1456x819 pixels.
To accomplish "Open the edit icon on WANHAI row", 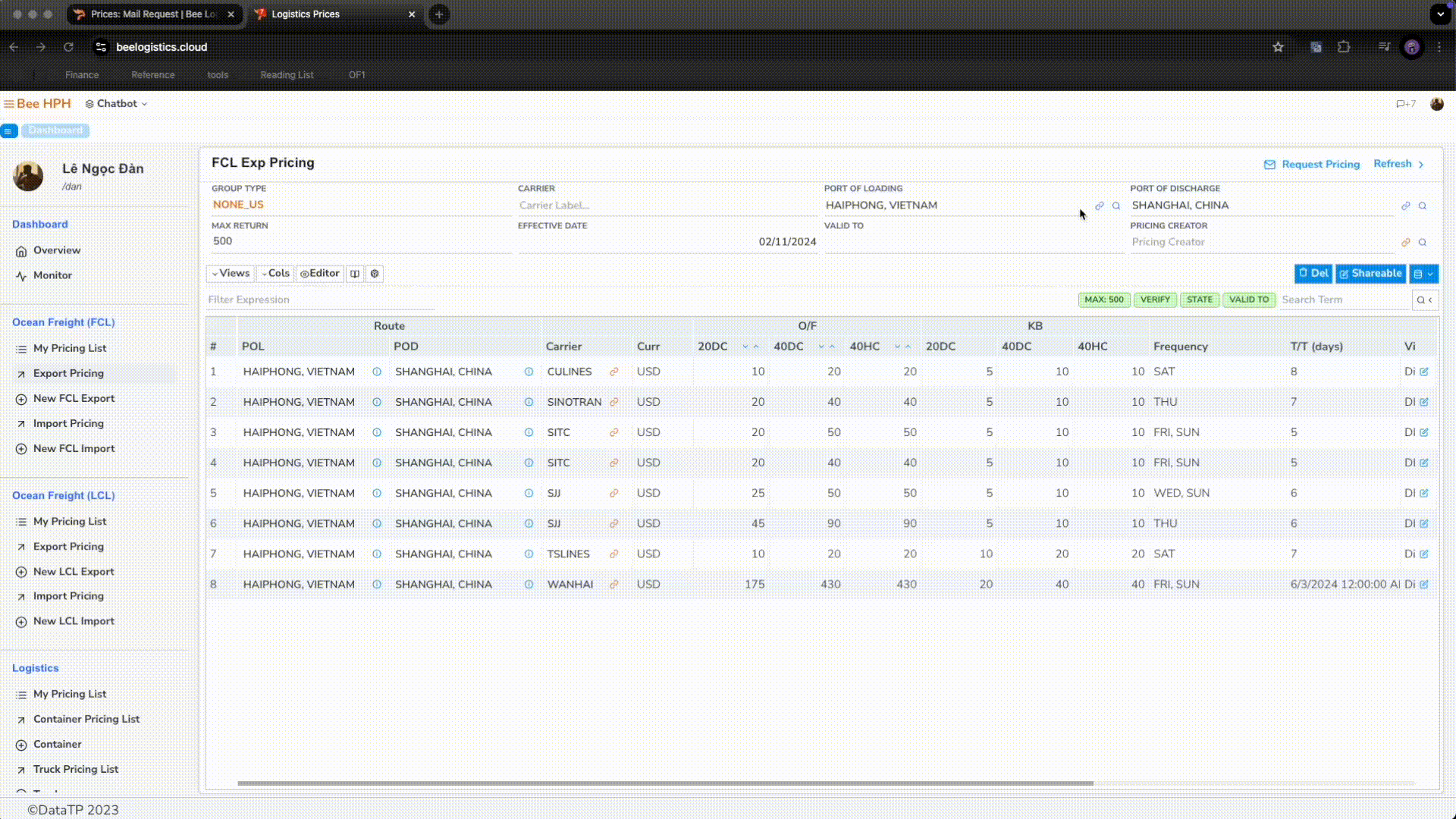I will pos(1424,585).
